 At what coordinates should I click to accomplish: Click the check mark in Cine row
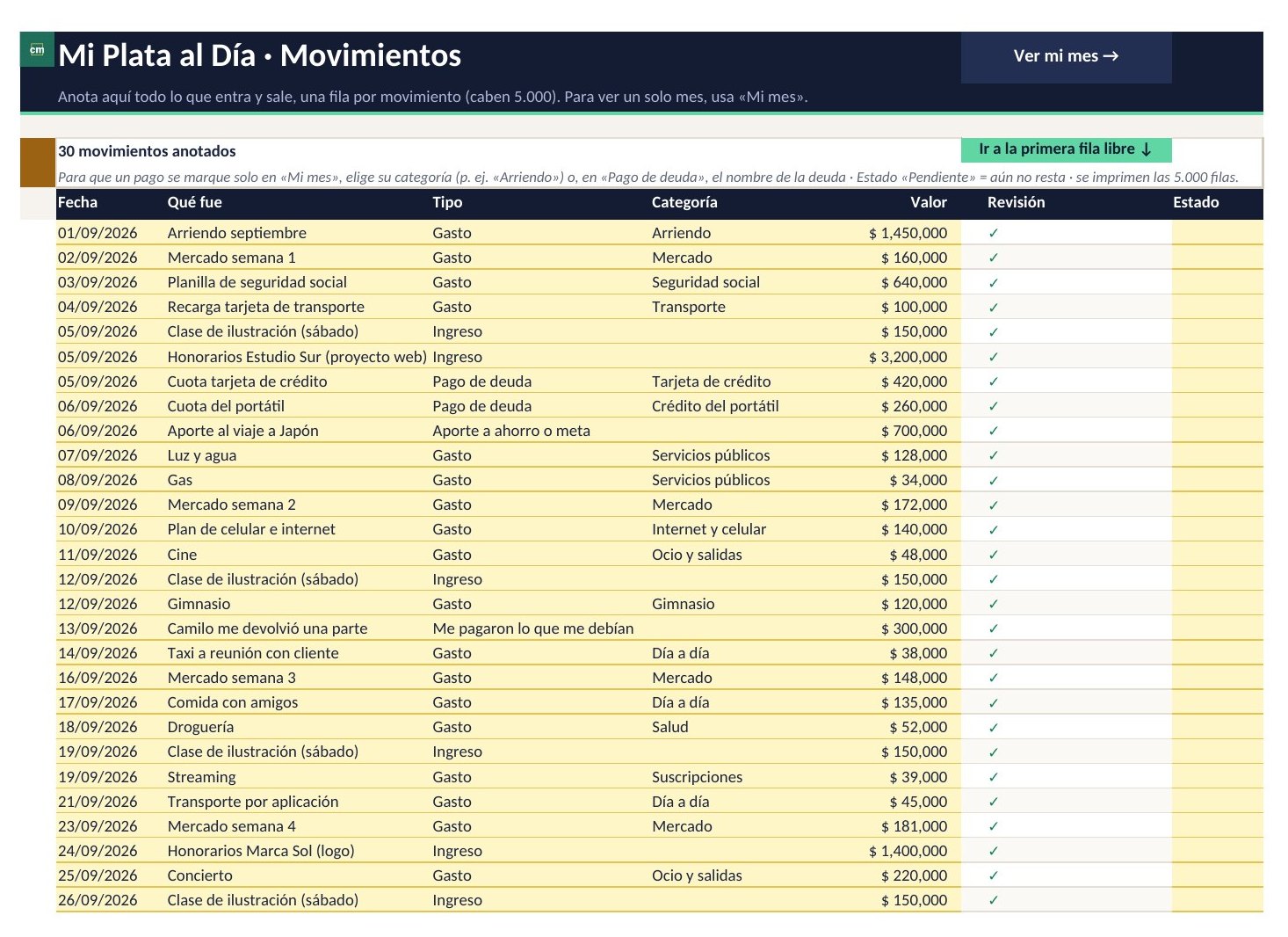(x=994, y=555)
